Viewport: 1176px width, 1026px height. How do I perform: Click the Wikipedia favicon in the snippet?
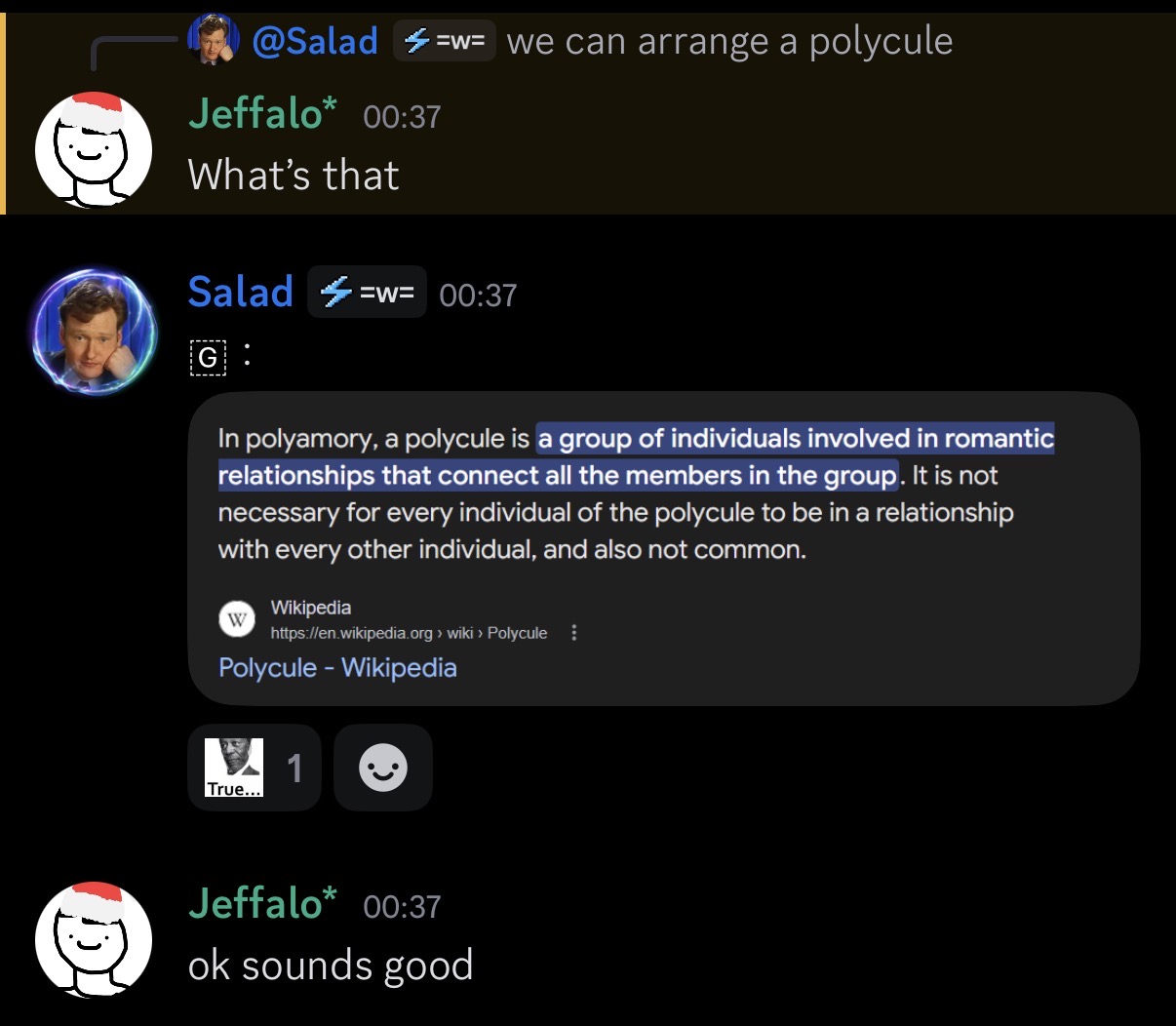point(237,619)
